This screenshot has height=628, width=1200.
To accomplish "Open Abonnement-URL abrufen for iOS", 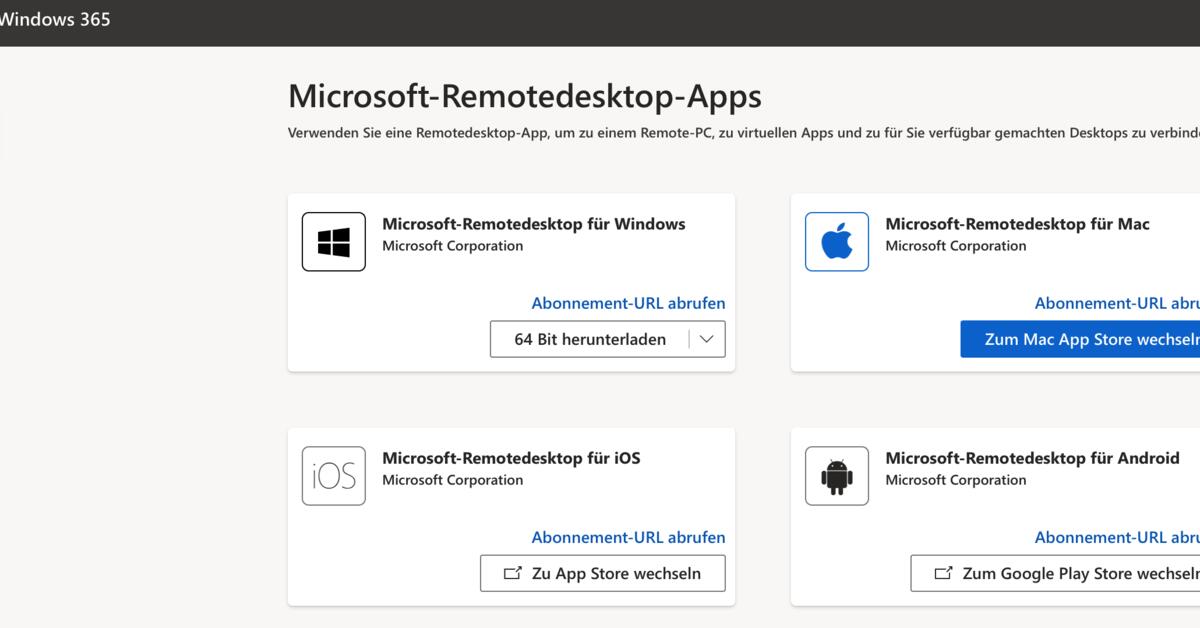I will coord(629,537).
